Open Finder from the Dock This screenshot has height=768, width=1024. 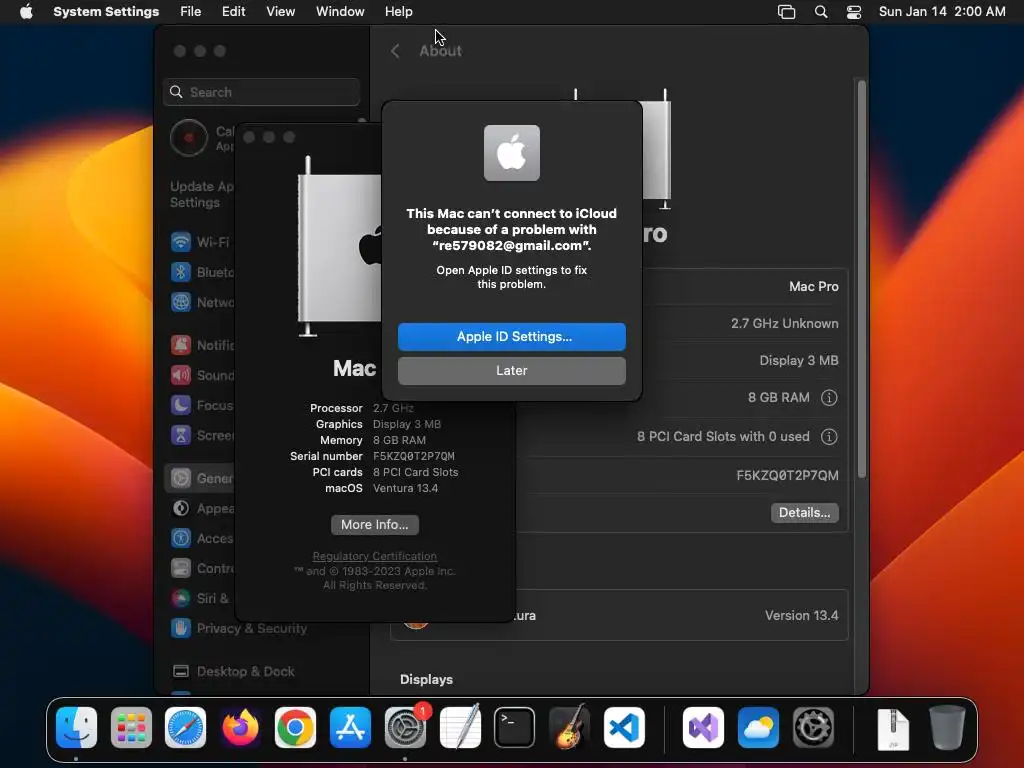[76, 727]
